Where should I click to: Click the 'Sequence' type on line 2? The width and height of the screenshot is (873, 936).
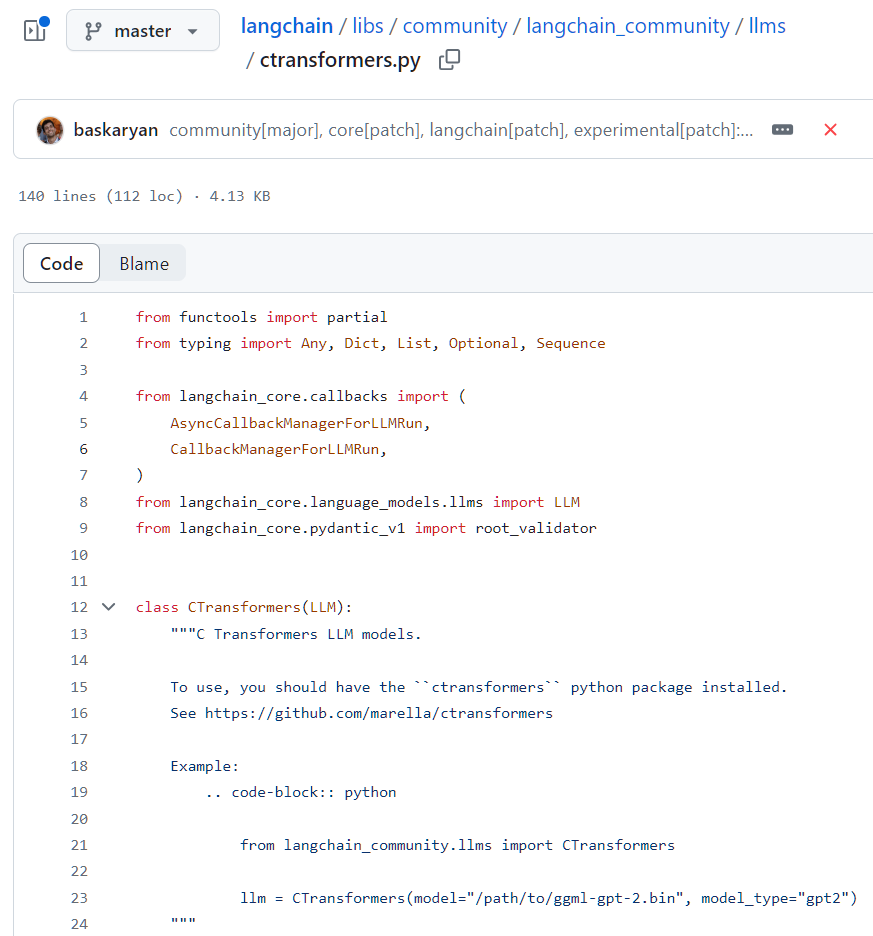pyautogui.click(x=571, y=343)
